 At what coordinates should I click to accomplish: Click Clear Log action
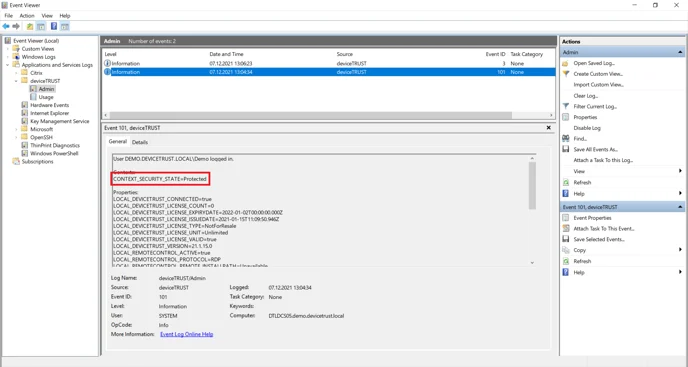586,96
